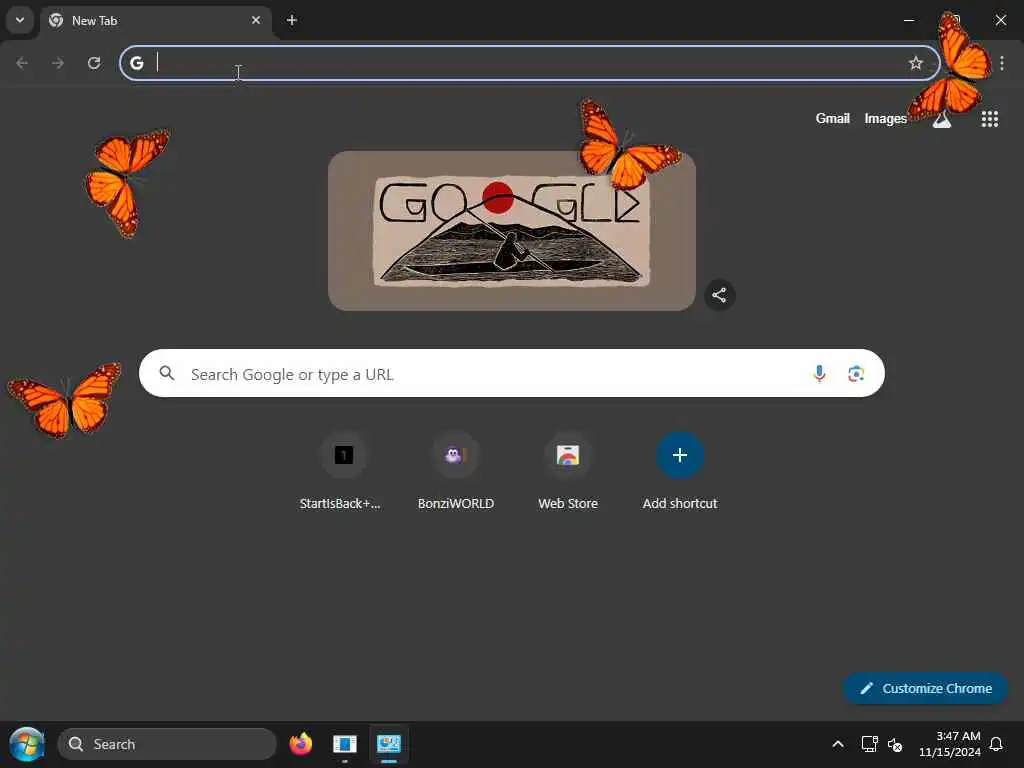The image size is (1024, 768).
Task: Bookmark this tab with star icon
Action: (916, 63)
